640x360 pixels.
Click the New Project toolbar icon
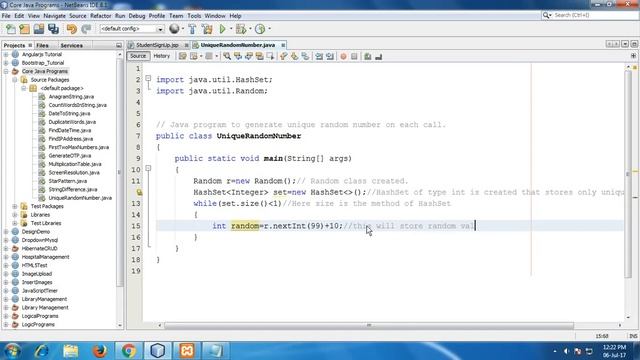[24, 29]
